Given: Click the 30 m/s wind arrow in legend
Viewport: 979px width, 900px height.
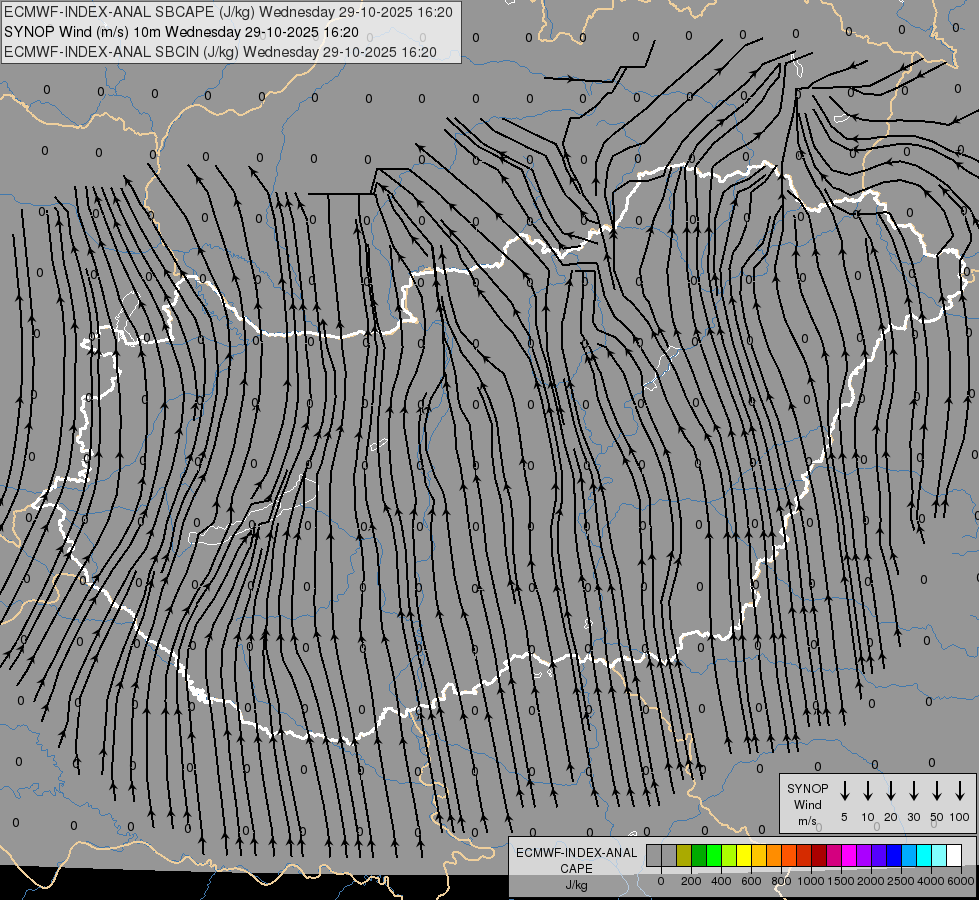Looking at the screenshot, I should (x=913, y=791).
